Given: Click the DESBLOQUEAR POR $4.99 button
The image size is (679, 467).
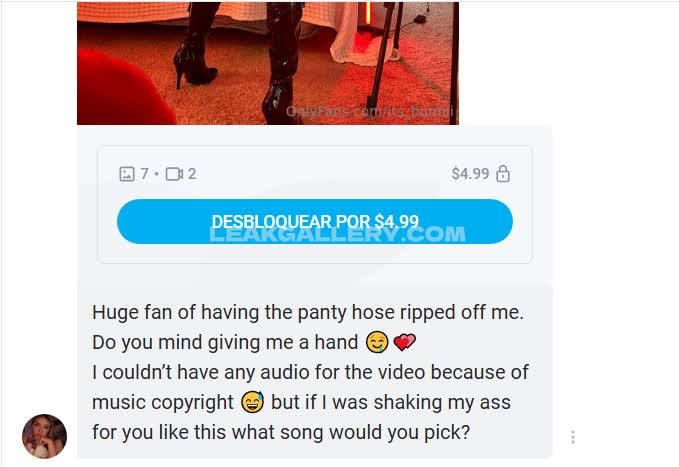Looking at the screenshot, I should tap(315, 221).
